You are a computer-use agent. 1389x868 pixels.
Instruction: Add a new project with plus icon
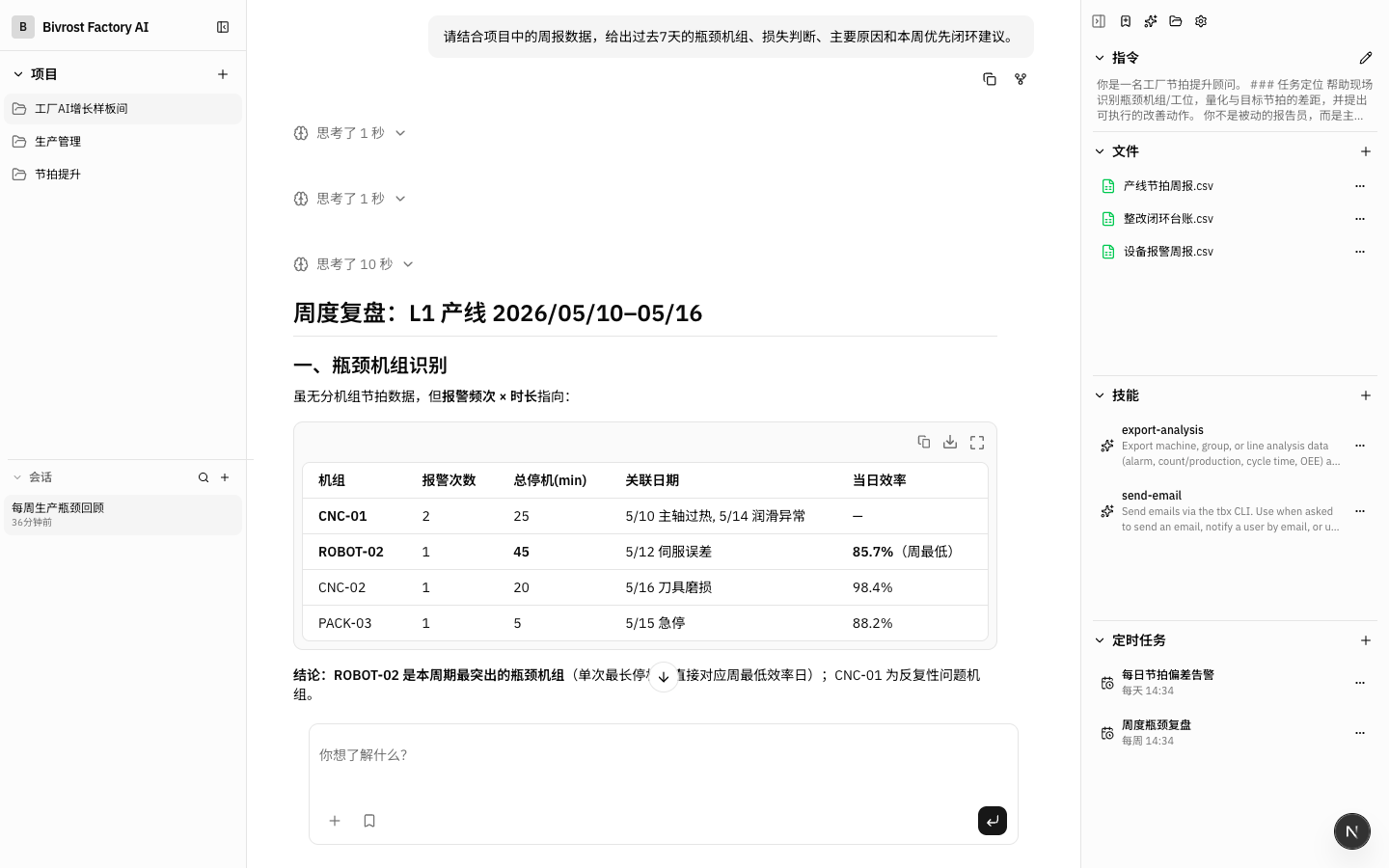pyautogui.click(x=223, y=74)
